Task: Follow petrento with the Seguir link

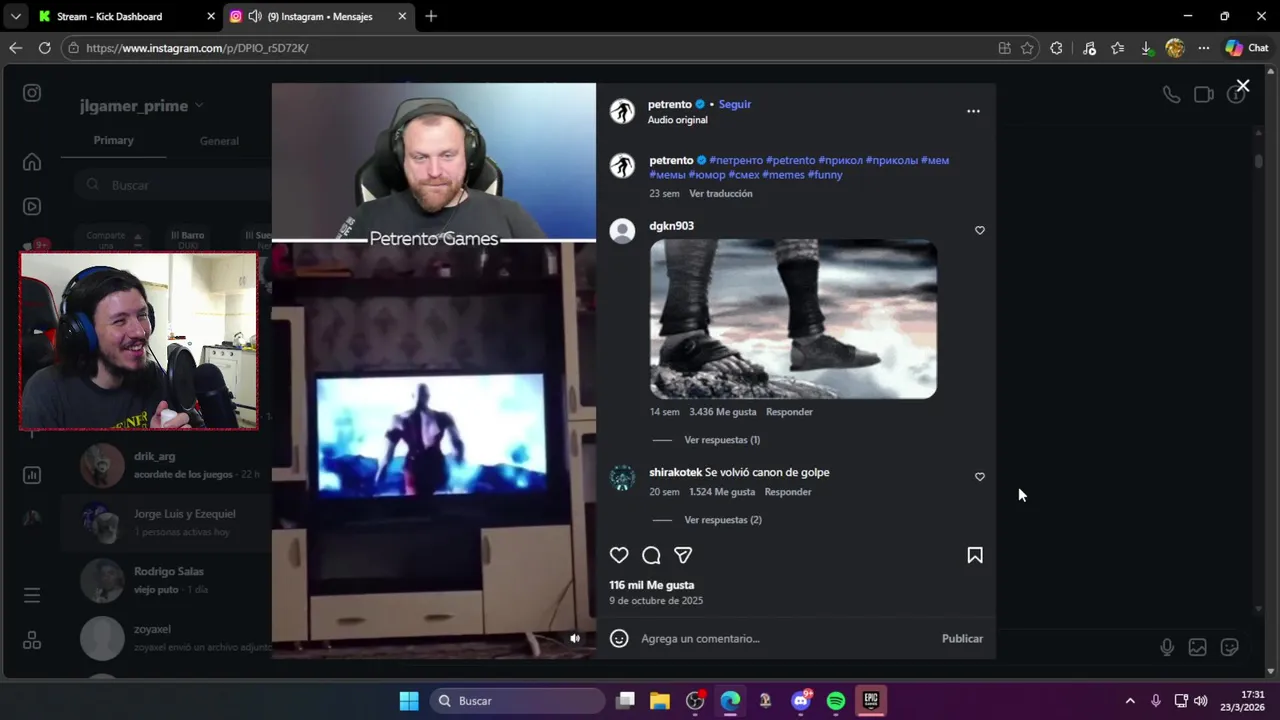Action: coord(734,104)
